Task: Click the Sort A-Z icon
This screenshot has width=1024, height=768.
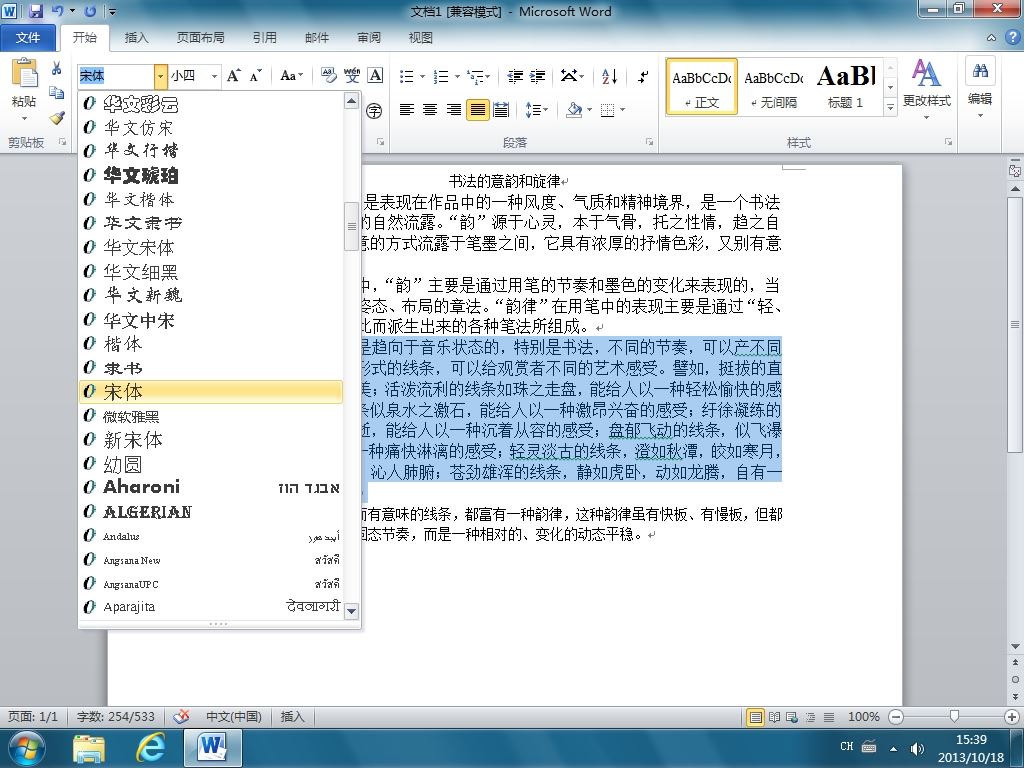Action: coord(609,76)
